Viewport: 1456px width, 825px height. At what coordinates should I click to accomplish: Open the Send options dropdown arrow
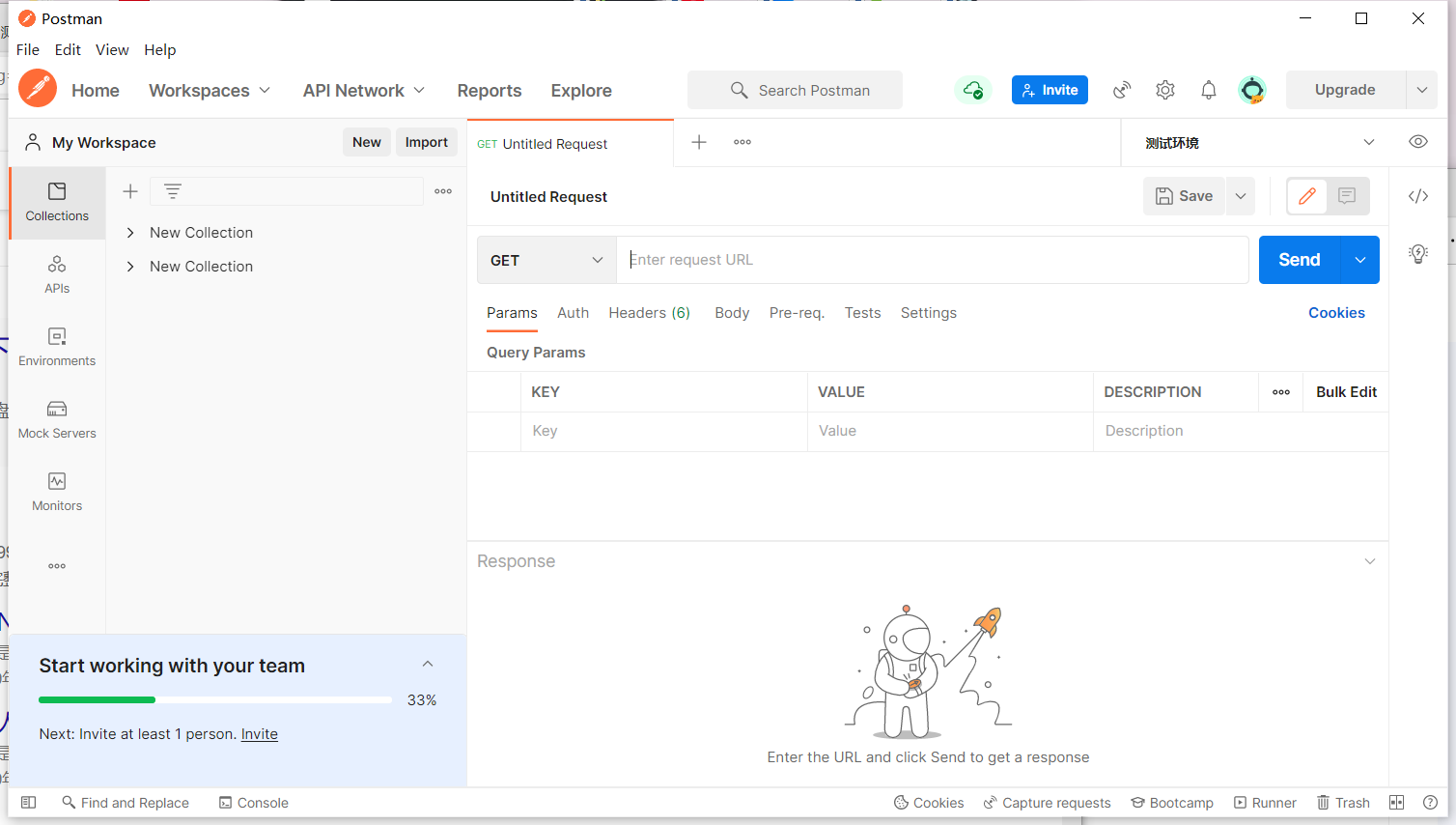point(1360,260)
